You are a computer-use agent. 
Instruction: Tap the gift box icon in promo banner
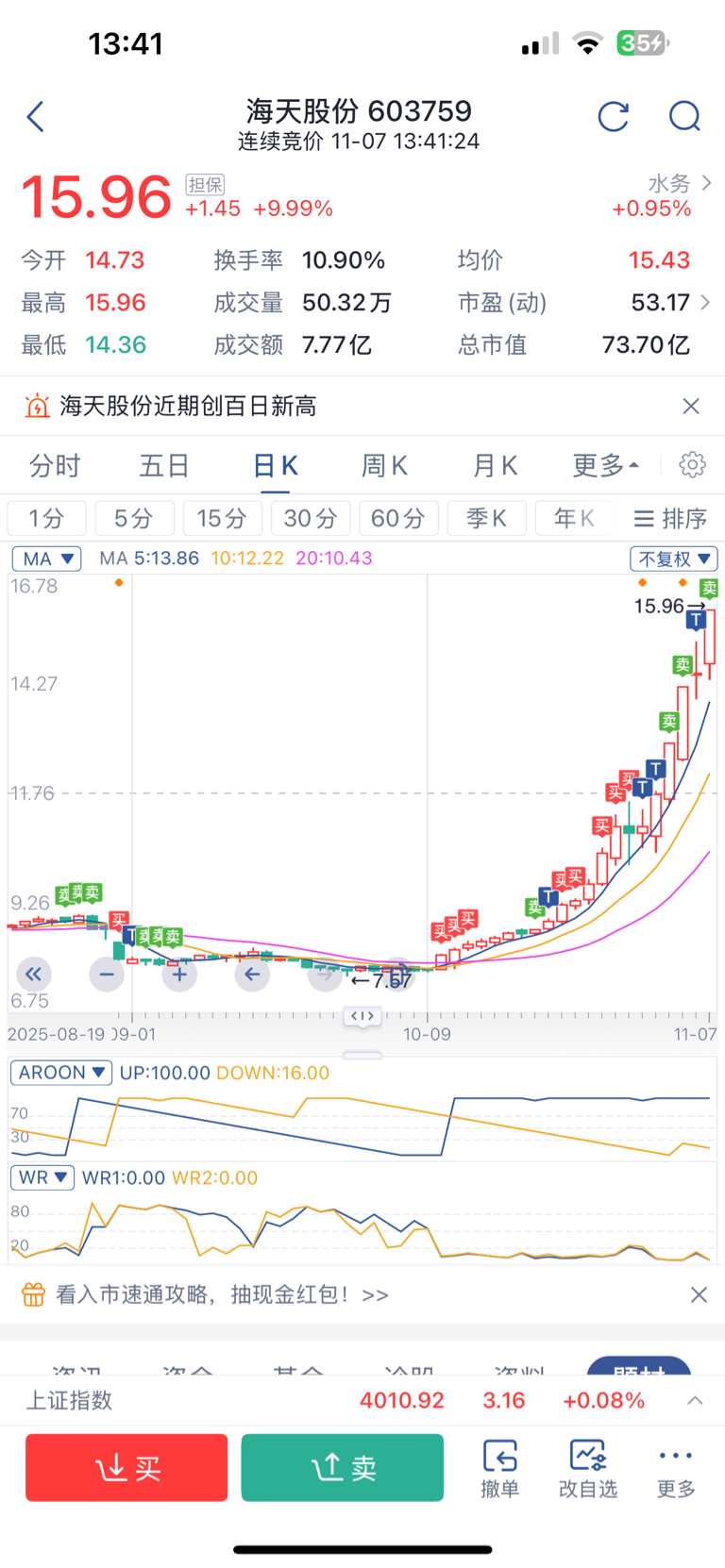pos(33,1294)
